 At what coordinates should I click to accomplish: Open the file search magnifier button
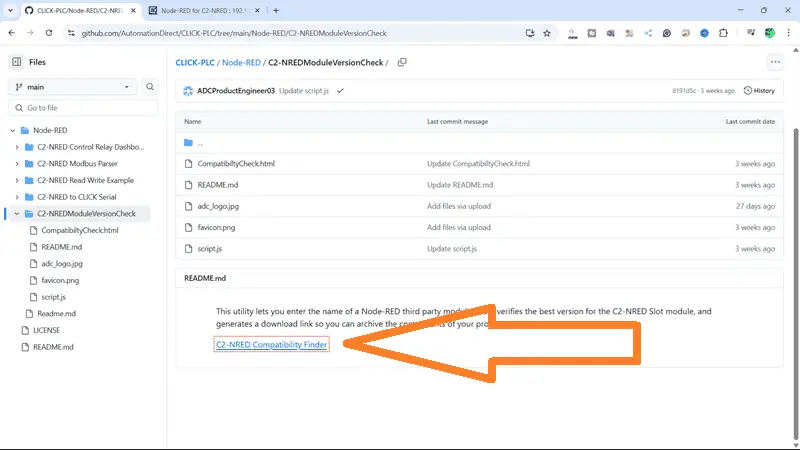pos(149,87)
